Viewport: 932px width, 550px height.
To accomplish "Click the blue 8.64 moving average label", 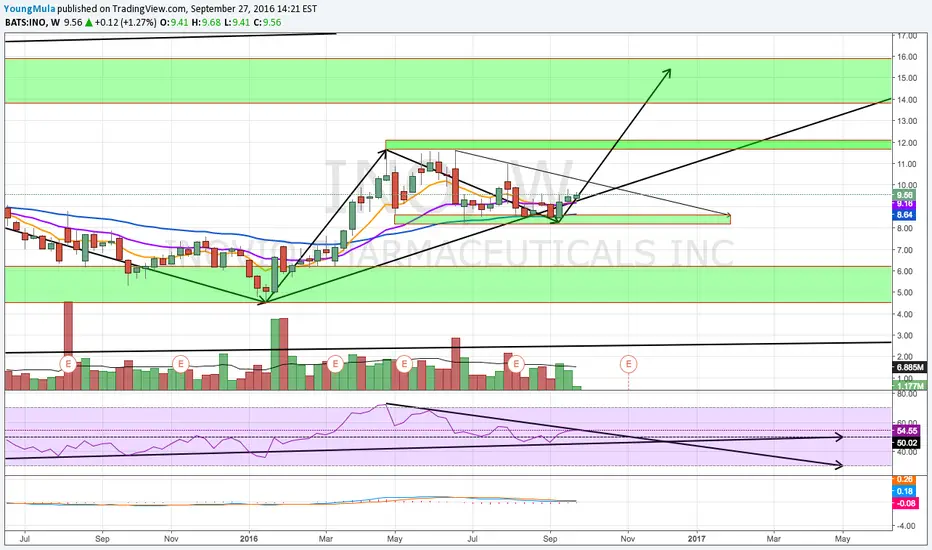I will 905,215.
